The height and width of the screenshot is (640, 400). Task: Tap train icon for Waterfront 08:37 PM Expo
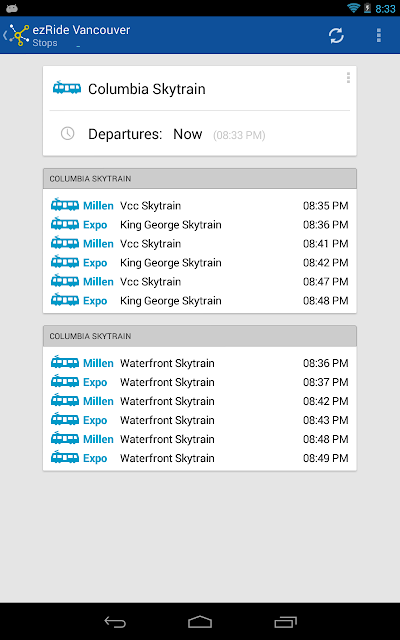[65, 382]
